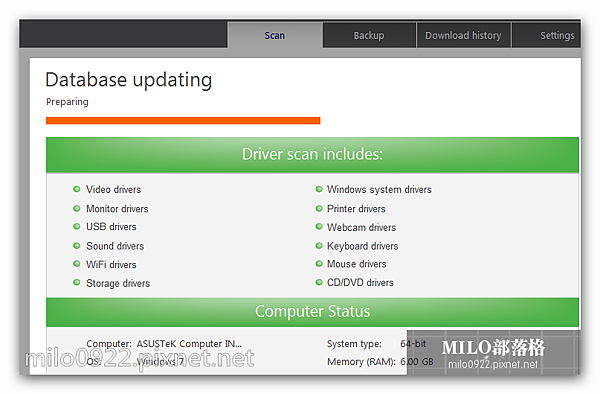Click the green bullet beside Printer drivers
Image resolution: width=600 pixels, height=394 pixels.
click(319, 208)
